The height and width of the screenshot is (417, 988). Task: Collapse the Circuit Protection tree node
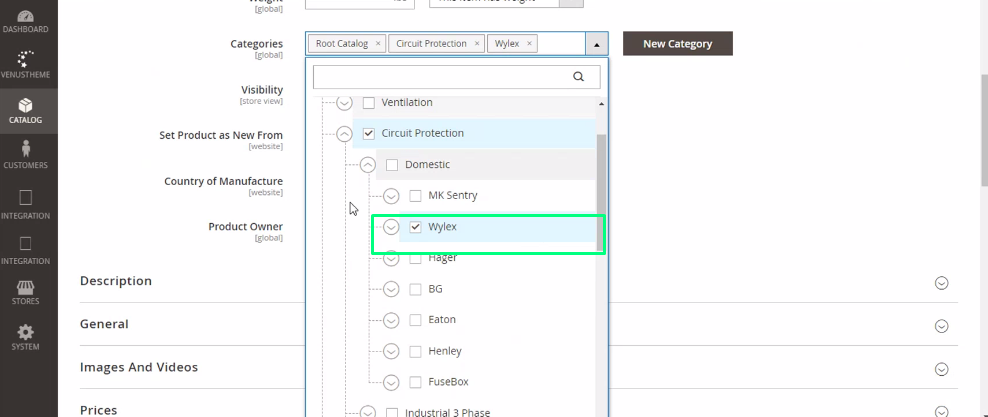pyautogui.click(x=344, y=134)
